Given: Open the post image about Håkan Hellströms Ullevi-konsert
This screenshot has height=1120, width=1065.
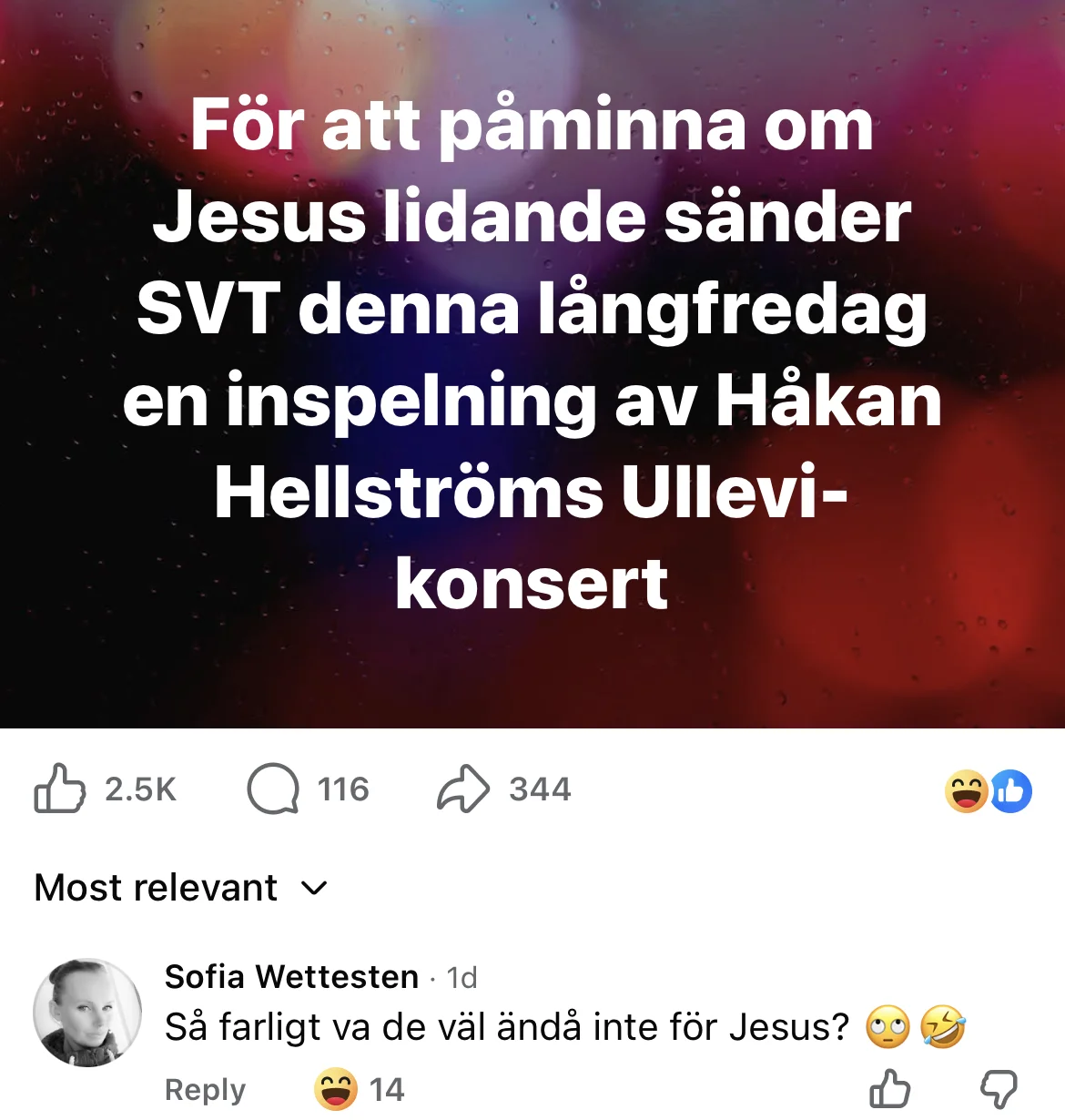Looking at the screenshot, I should point(532,364).
